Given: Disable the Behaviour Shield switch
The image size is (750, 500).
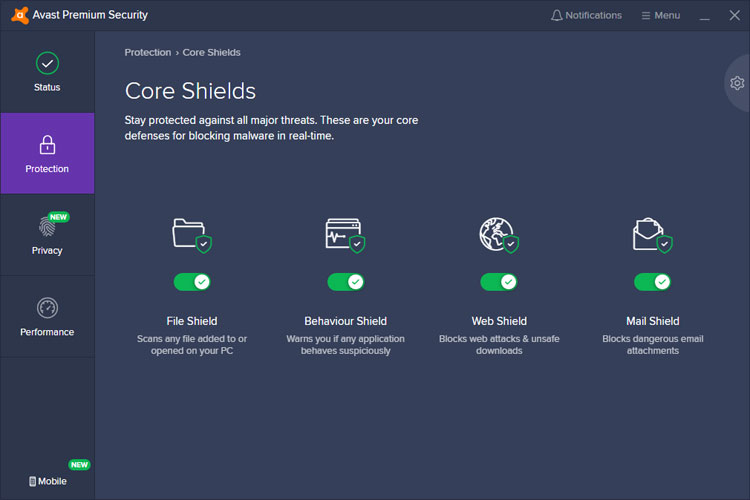Looking at the screenshot, I should (x=345, y=282).
